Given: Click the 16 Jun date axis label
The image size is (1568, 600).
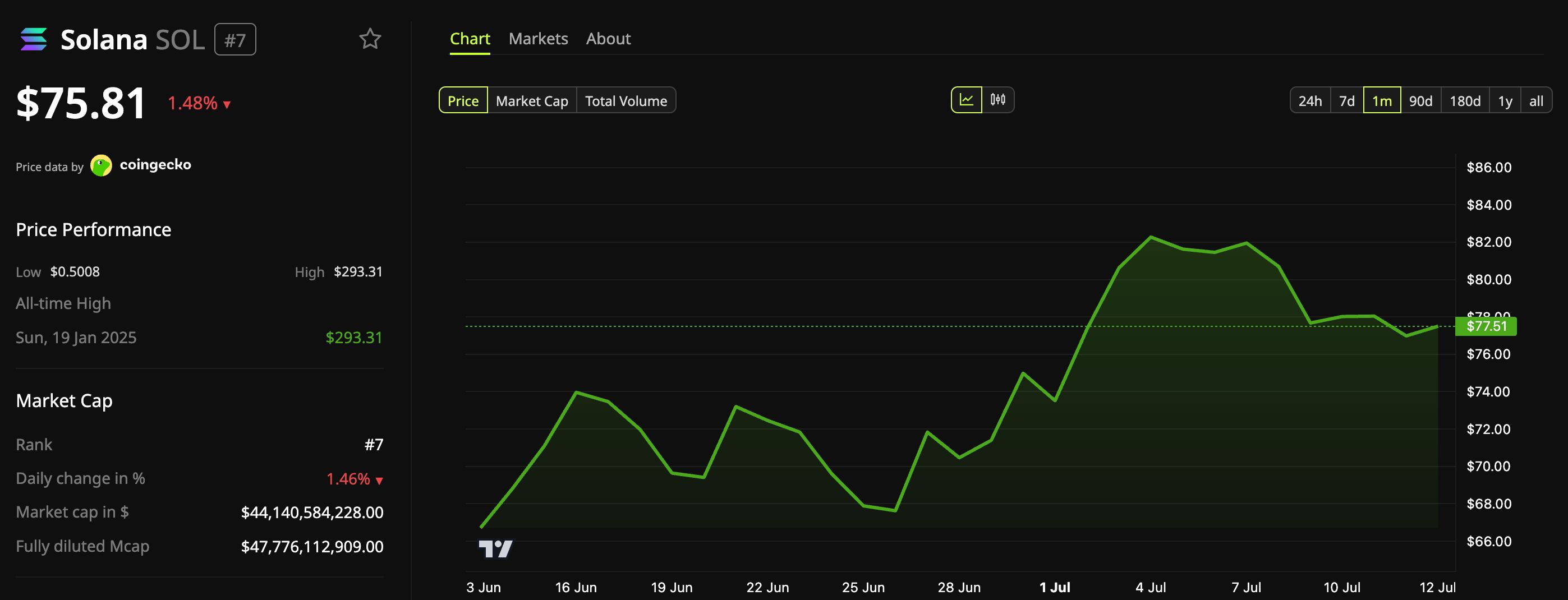Looking at the screenshot, I should 576,587.
